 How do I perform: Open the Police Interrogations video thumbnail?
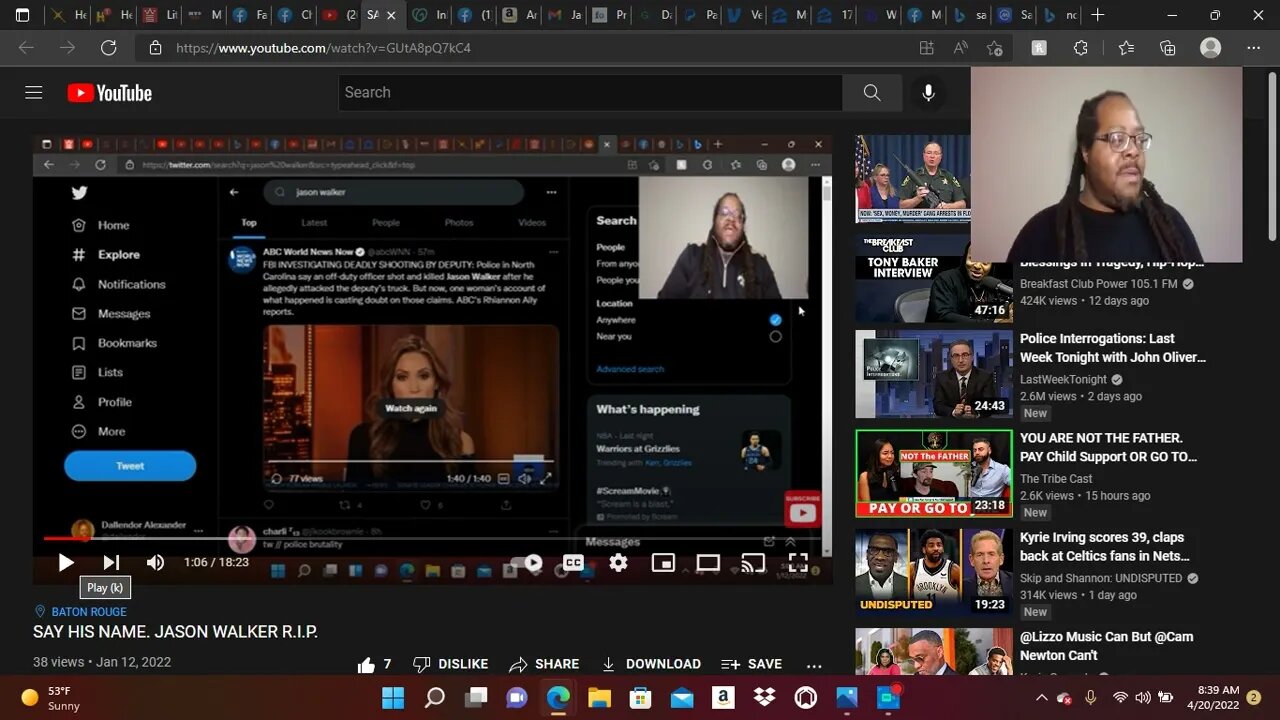[x=934, y=374]
